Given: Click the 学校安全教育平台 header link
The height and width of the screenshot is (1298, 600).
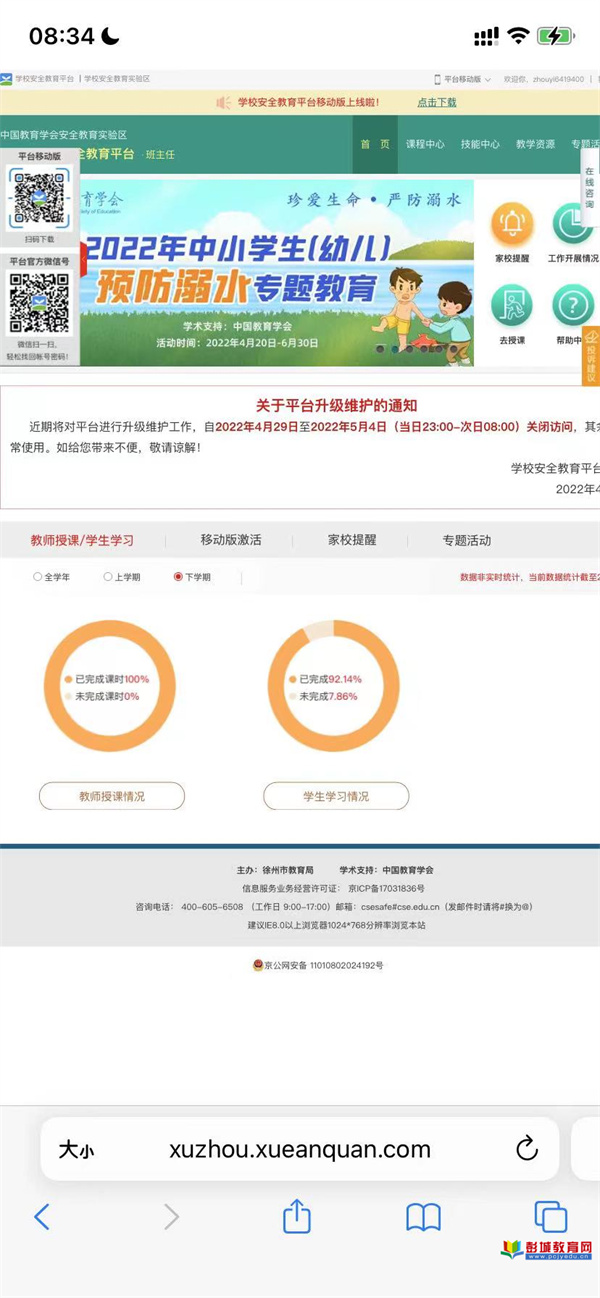Looking at the screenshot, I should tap(44, 78).
